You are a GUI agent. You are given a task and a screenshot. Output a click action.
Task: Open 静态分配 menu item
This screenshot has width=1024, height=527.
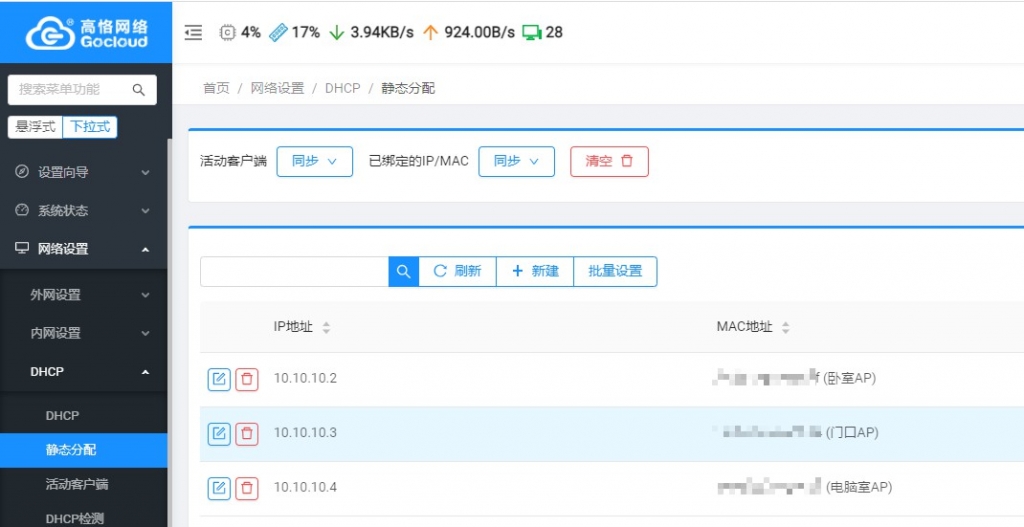pyautogui.click(x=84, y=450)
